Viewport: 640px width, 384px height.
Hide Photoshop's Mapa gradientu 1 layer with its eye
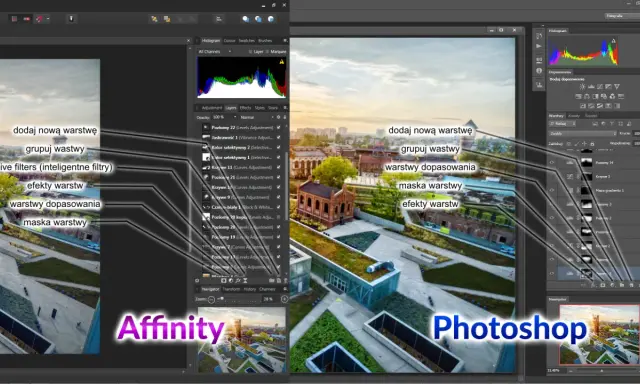click(552, 190)
